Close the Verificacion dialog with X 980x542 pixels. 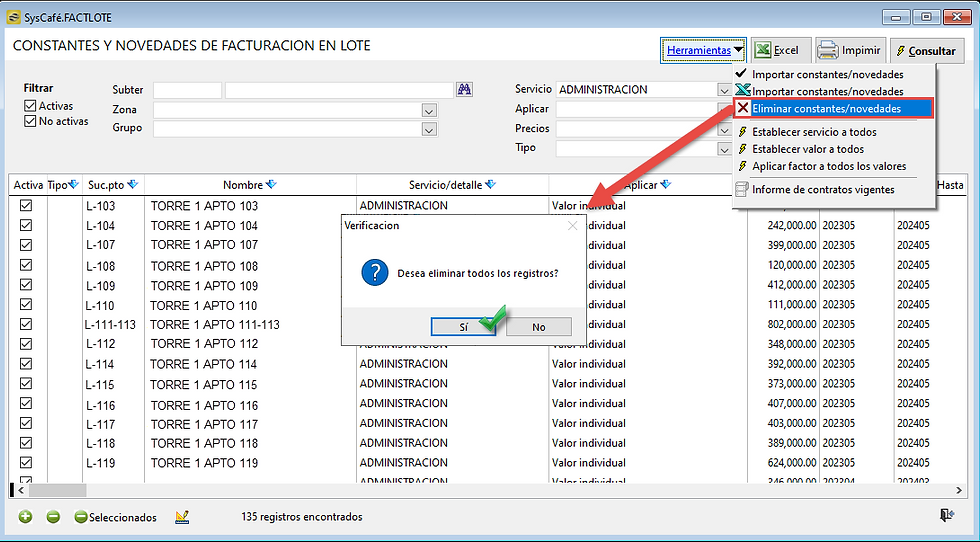coord(572,226)
